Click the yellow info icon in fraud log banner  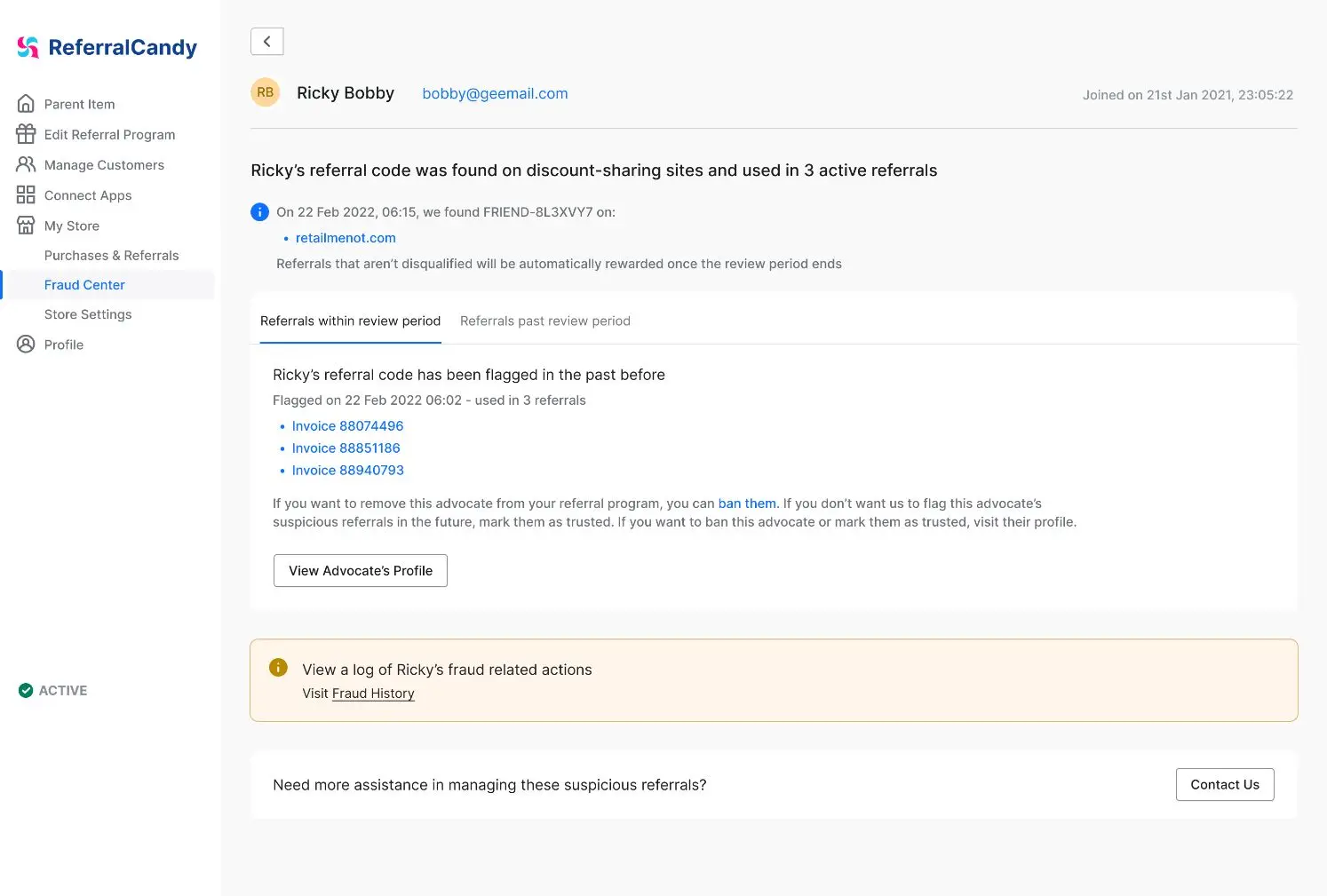pyautogui.click(x=278, y=668)
